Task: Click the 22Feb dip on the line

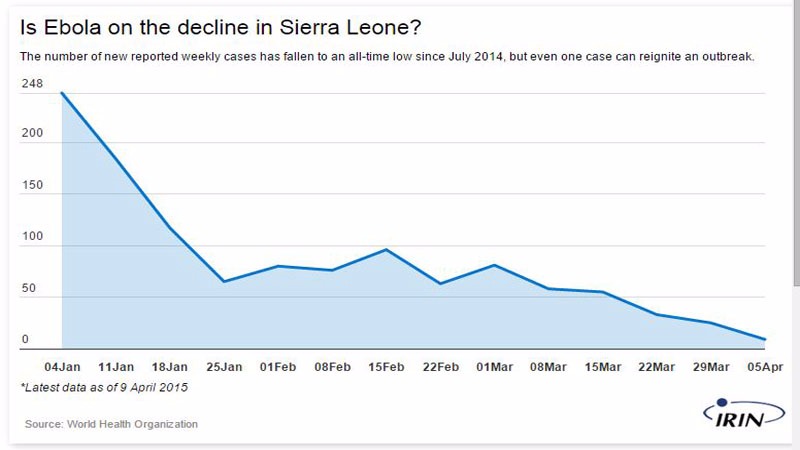Action: 440,283
